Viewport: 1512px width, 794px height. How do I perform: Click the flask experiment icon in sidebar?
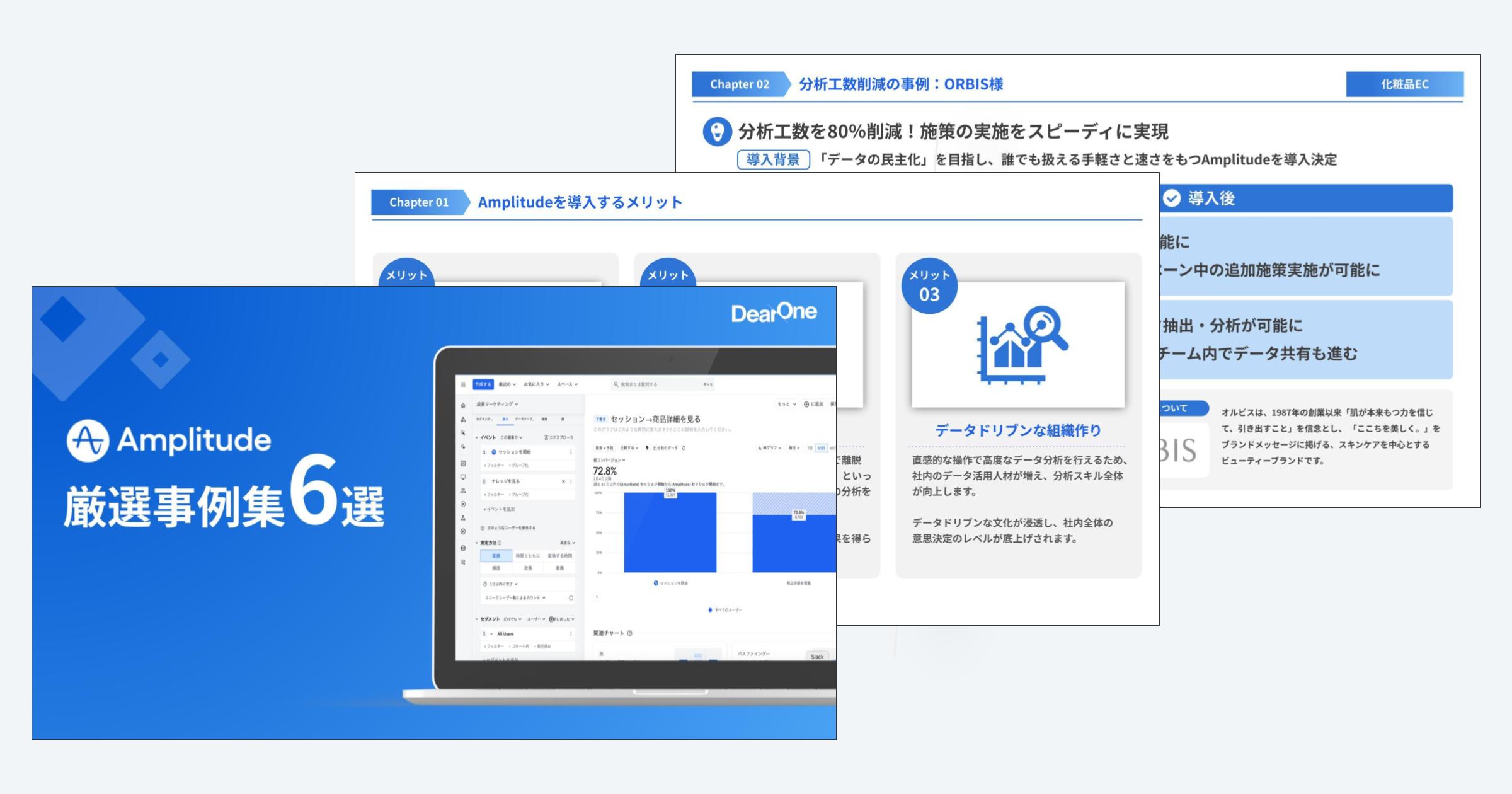[x=463, y=518]
